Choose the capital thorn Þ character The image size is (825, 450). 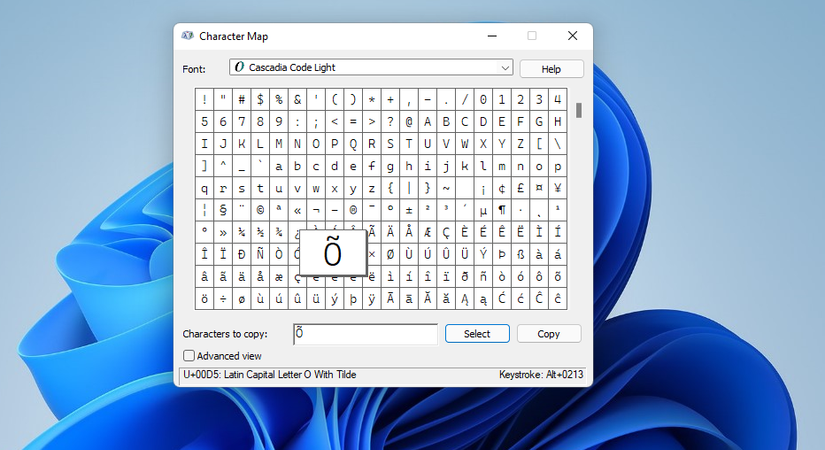coord(502,254)
